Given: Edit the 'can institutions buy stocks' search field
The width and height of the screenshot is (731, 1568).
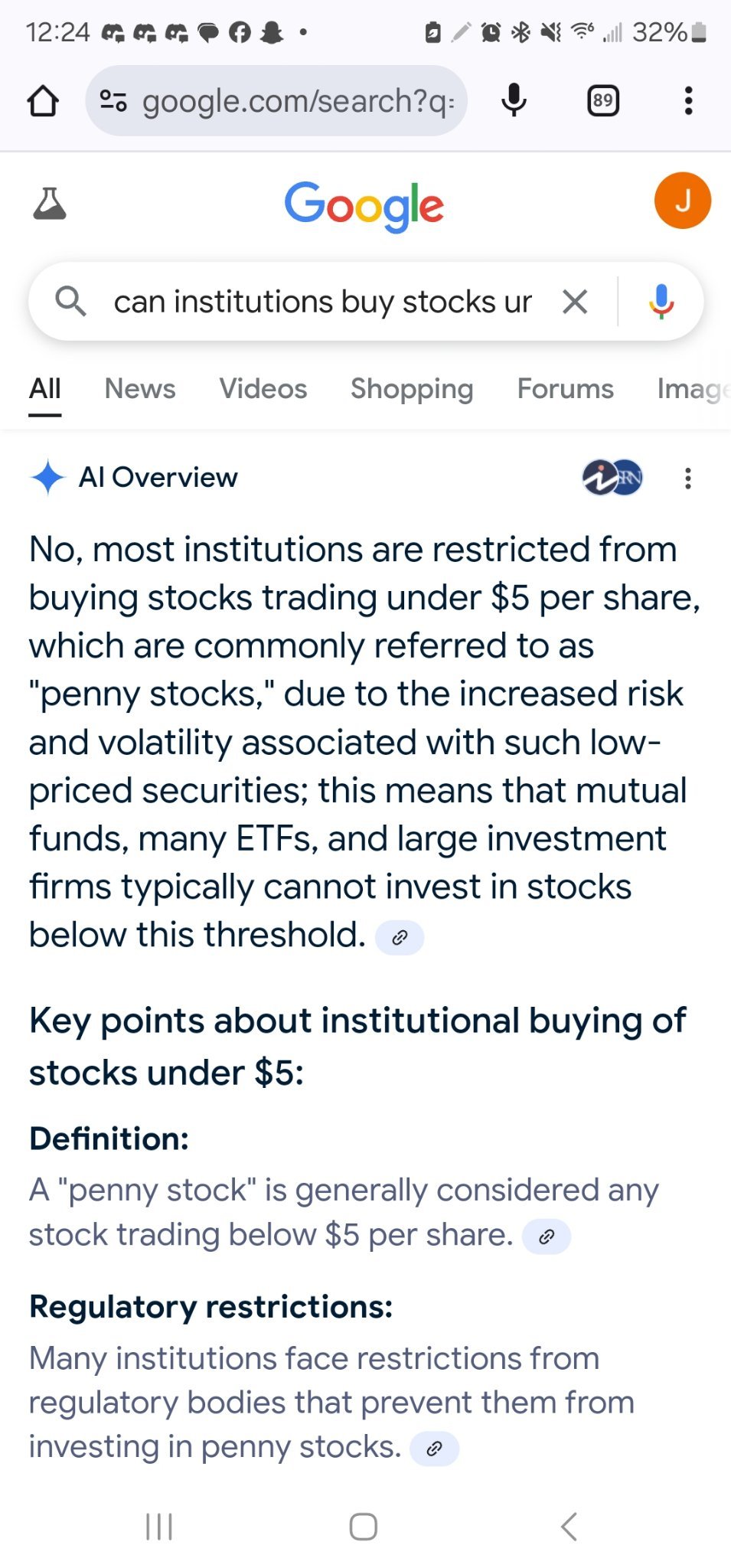Looking at the screenshot, I should coord(323,302).
